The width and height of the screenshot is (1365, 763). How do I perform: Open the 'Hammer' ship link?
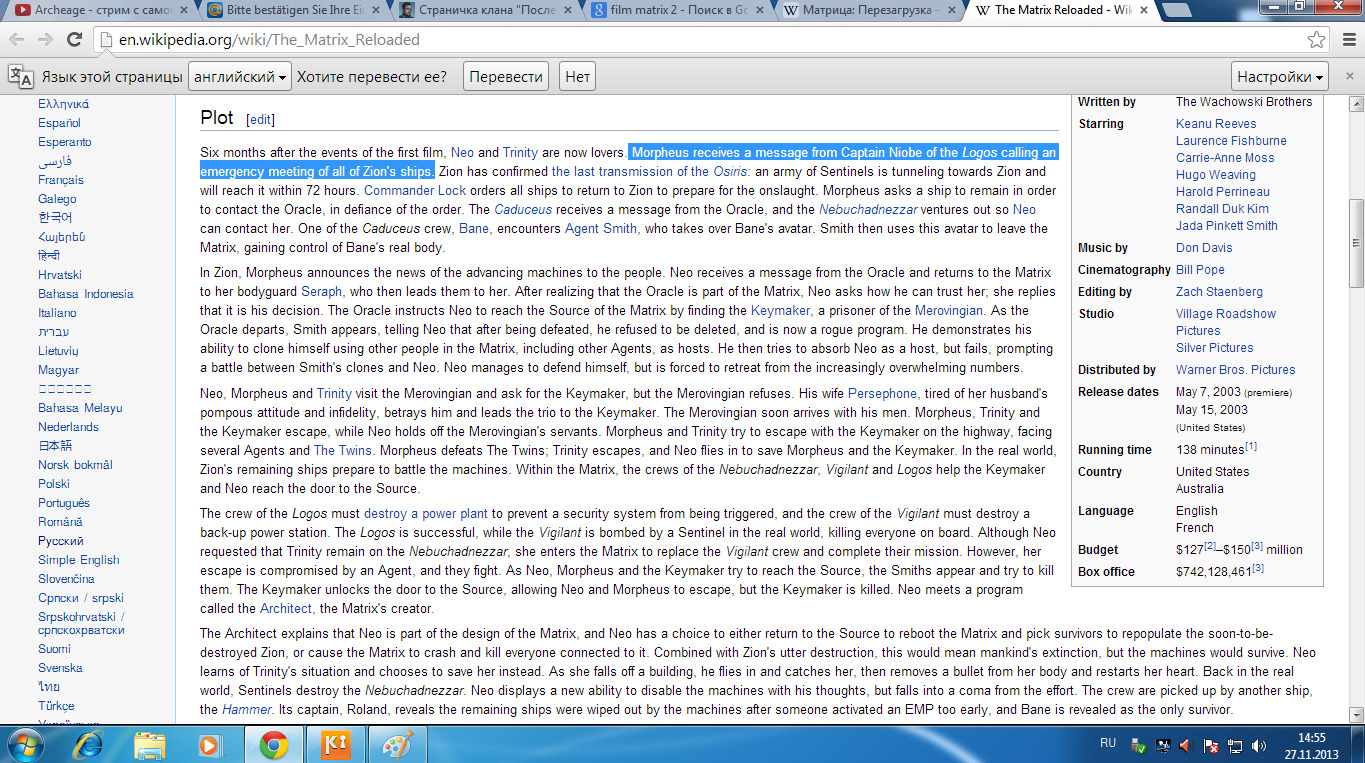[248, 710]
